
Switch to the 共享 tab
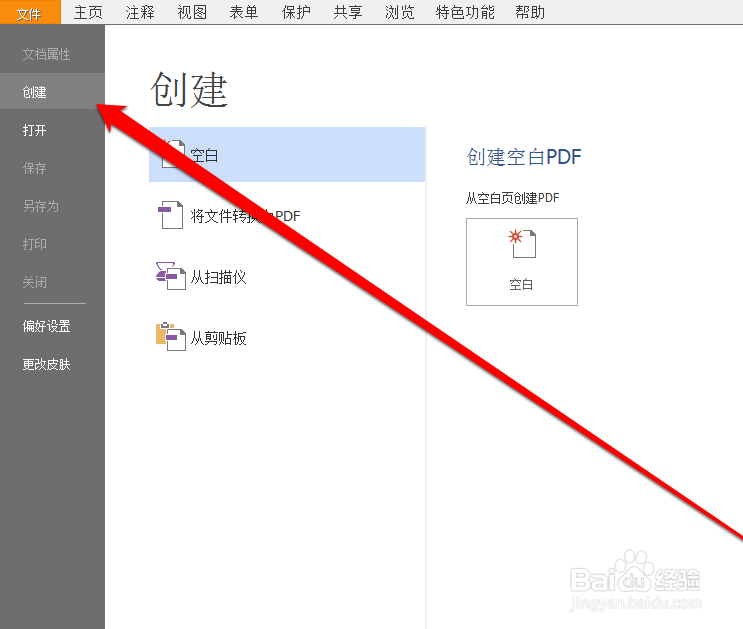click(x=348, y=12)
